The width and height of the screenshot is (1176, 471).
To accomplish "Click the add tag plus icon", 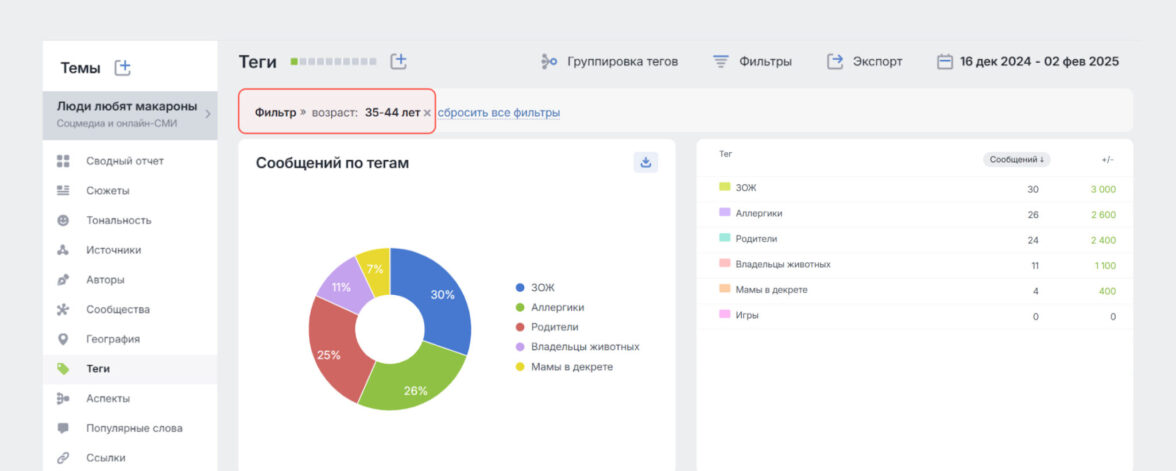I will point(398,61).
